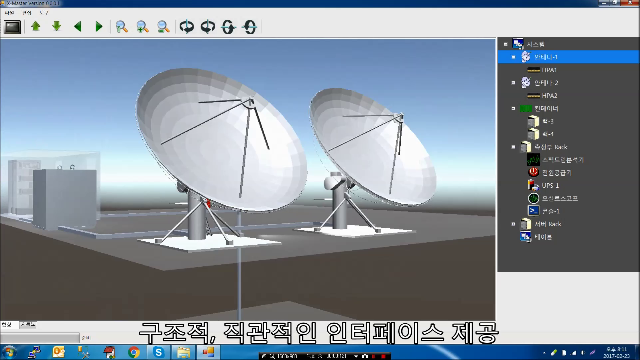The width and height of the screenshot is (640, 360).
Task: Collapse the green container tree node
Action: pyautogui.click(x=513, y=109)
